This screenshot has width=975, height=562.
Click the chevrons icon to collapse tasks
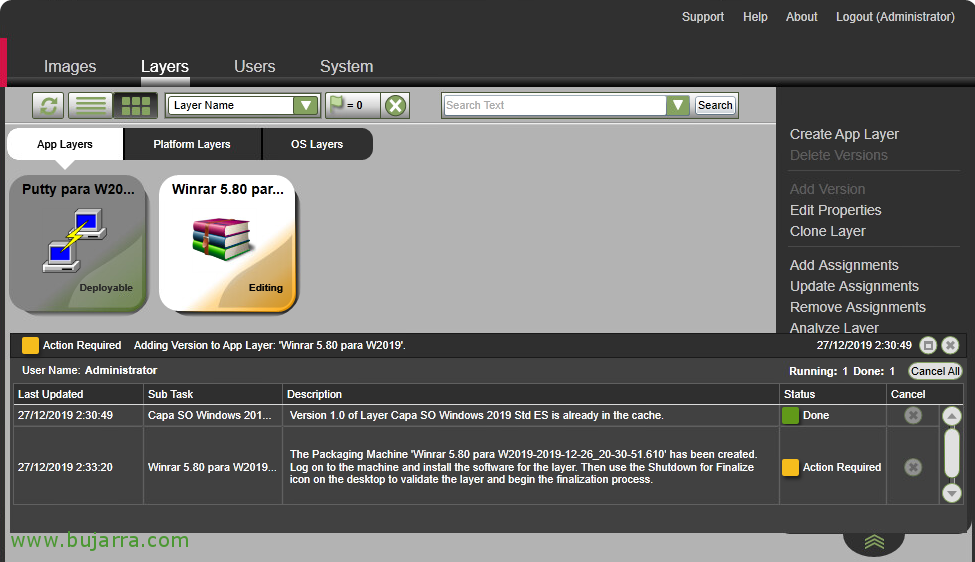pos(874,542)
